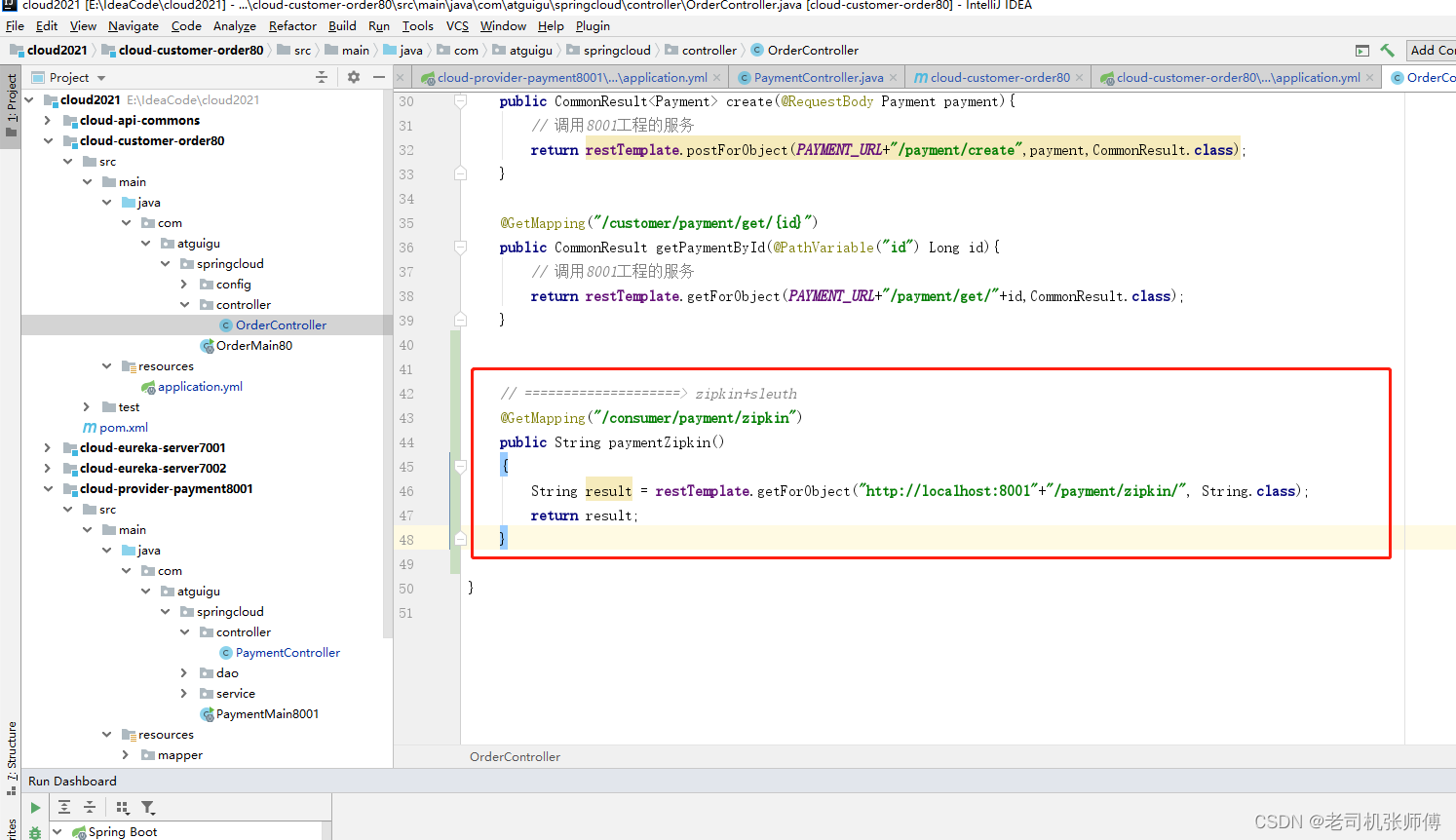
Task: Click the Debug bug icon in Run Dashboard
Action: [x=35, y=832]
